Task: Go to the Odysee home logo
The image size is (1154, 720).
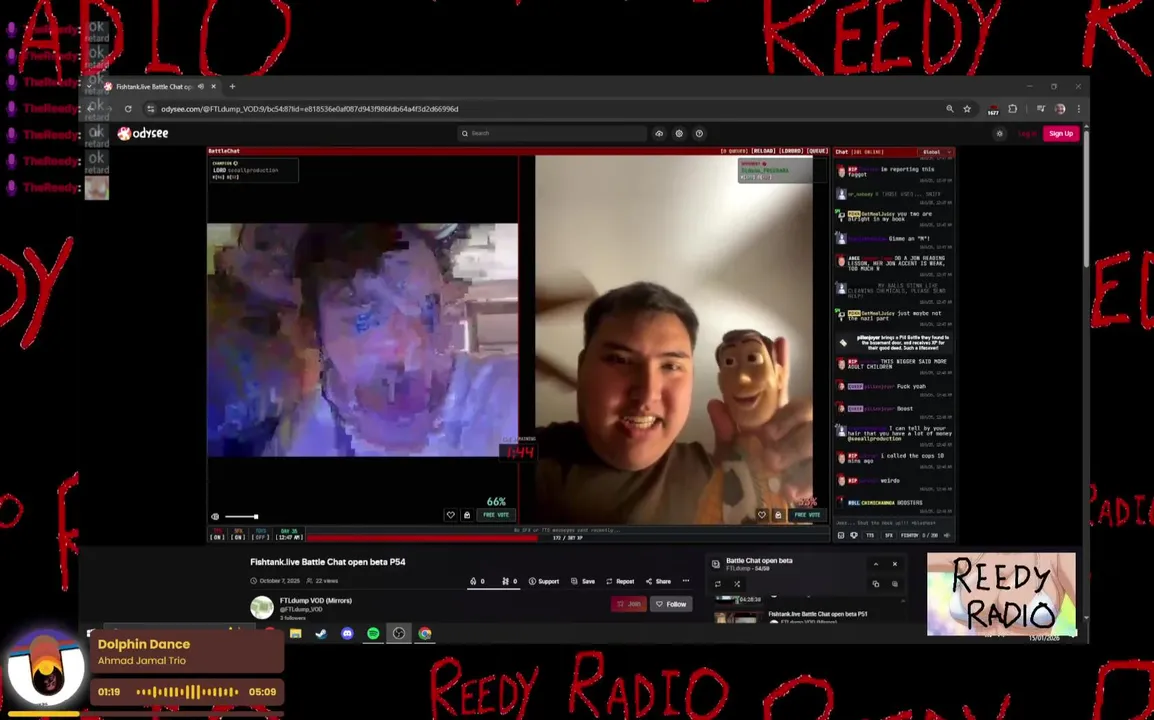Action: click(143, 133)
